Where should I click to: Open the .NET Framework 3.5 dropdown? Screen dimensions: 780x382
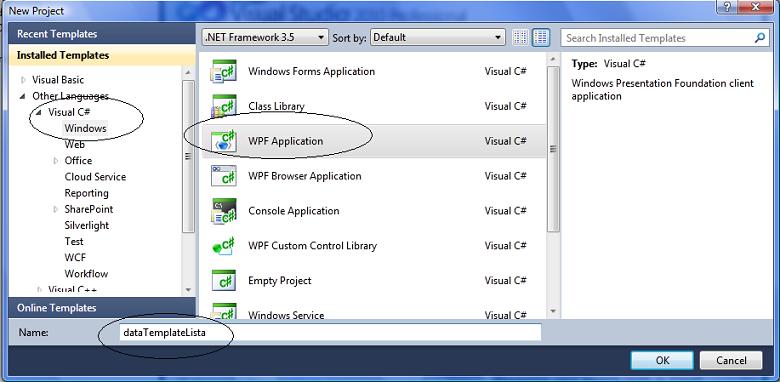(265, 37)
